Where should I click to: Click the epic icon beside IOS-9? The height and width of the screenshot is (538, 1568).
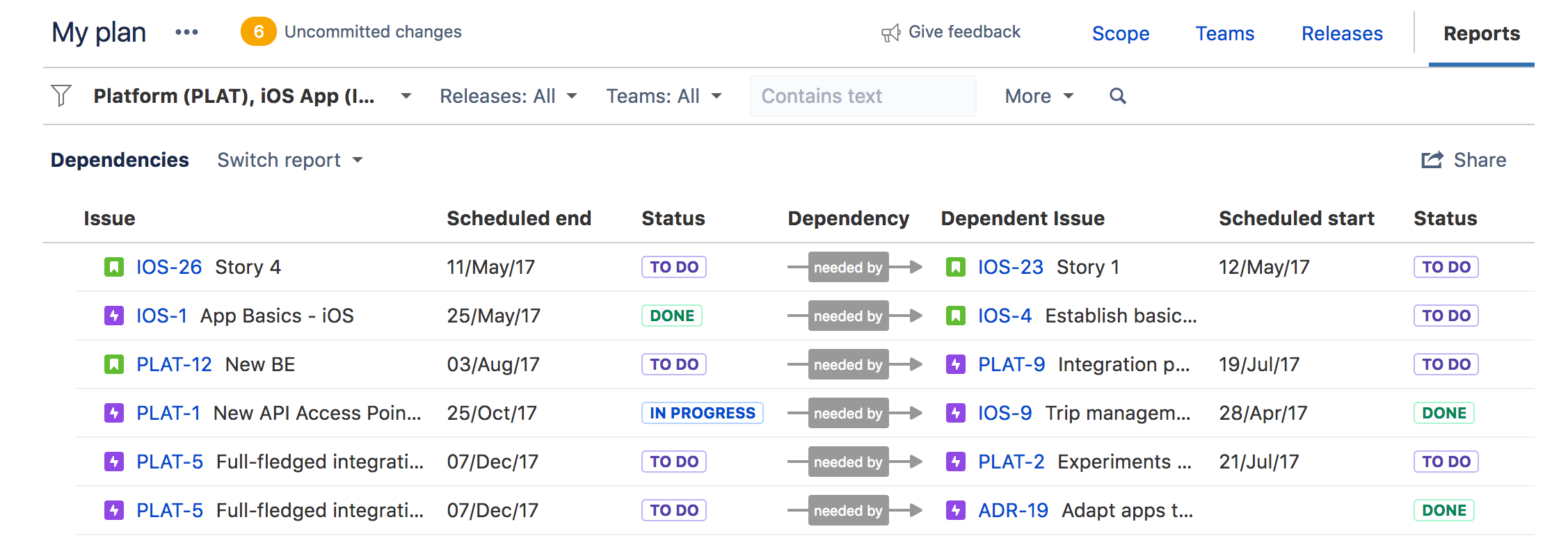click(956, 413)
